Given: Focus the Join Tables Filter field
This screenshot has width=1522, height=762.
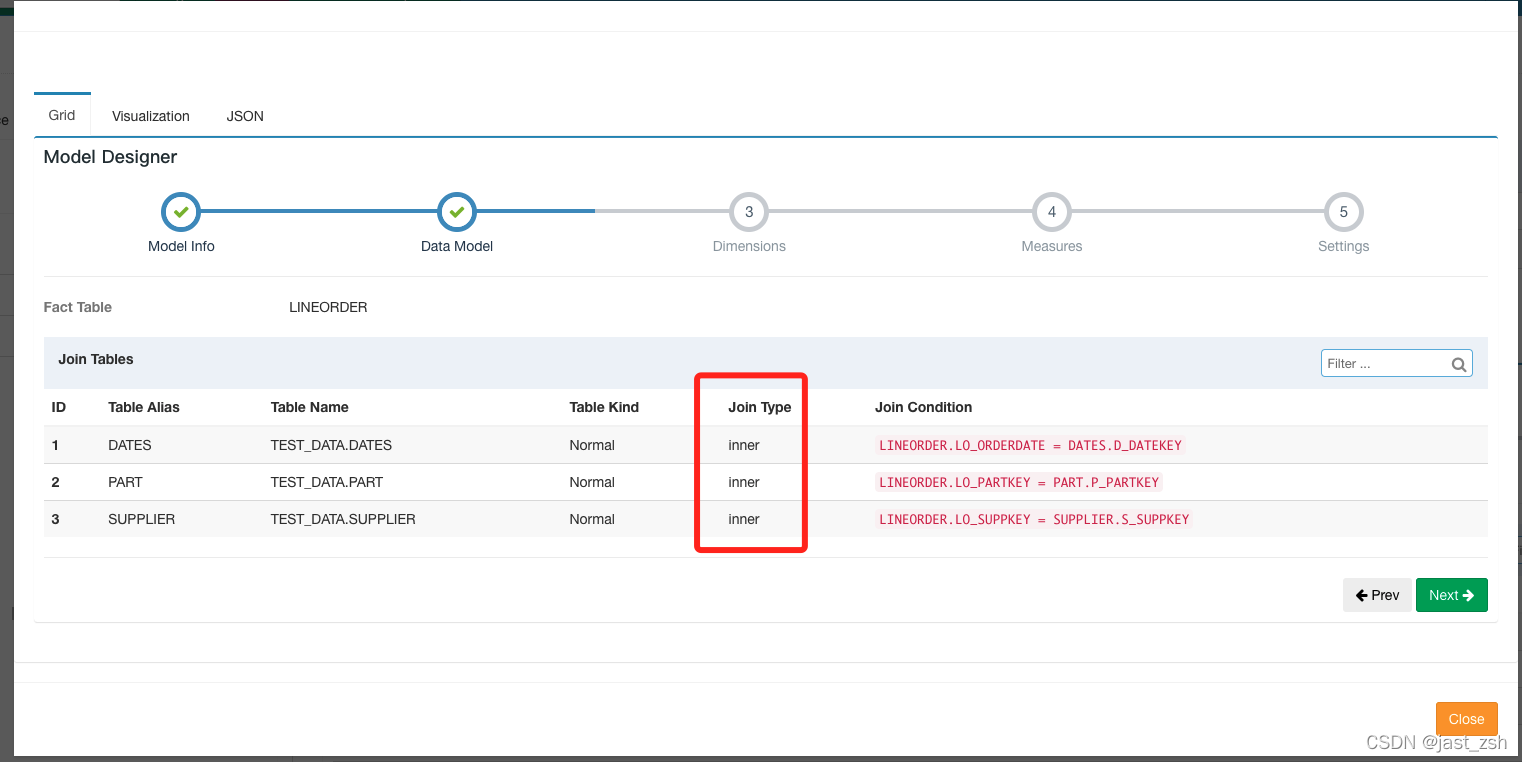Looking at the screenshot, I should click(1397, 363).
